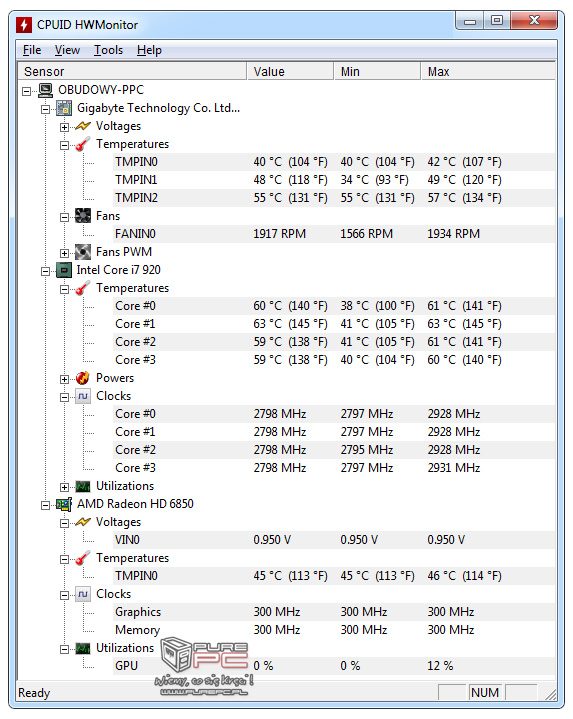
Task: Collapse the AMD Radeon Temperatures node
Action: tap(64, 559)
